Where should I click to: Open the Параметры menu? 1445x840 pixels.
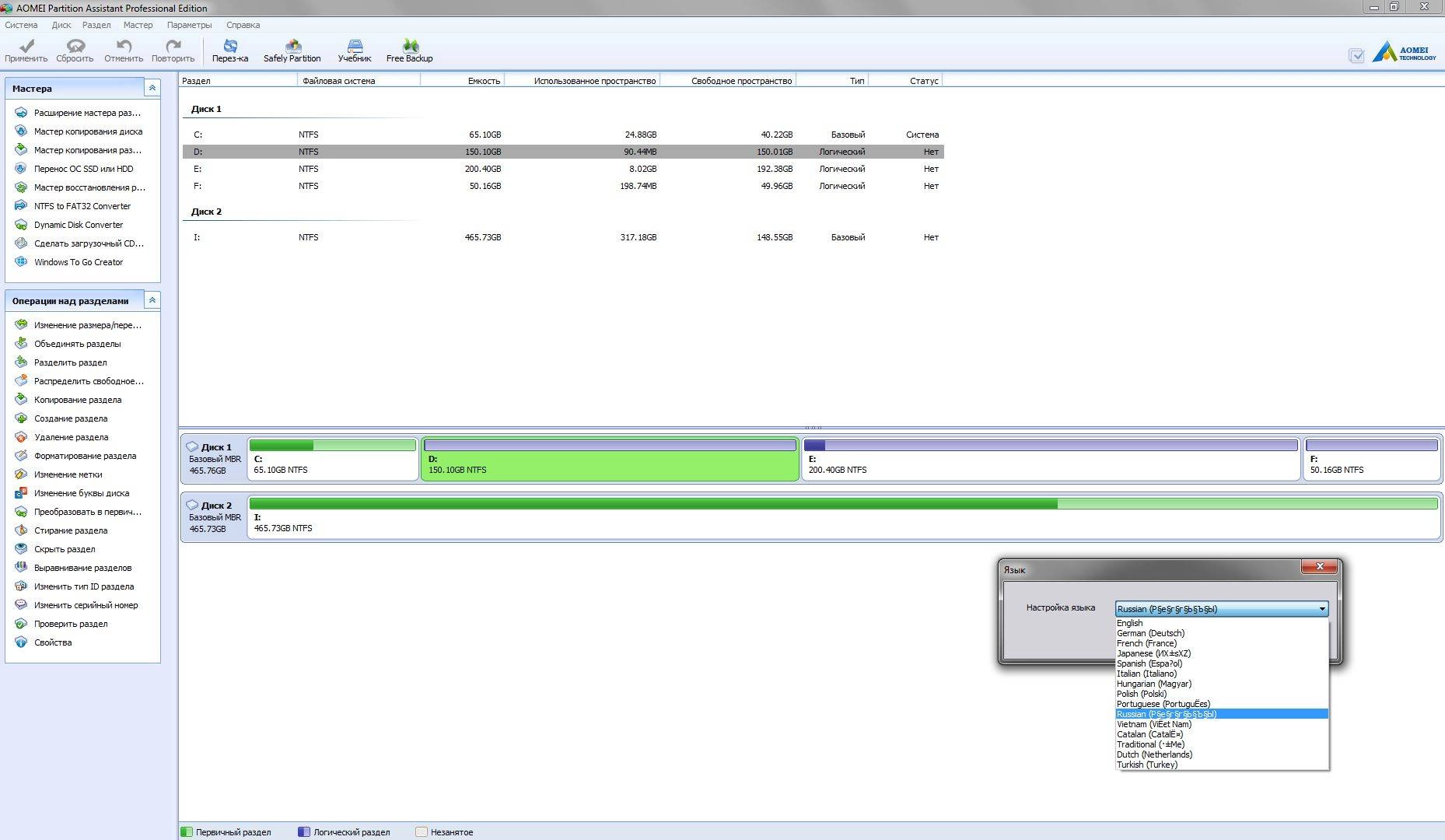point(189,25)
